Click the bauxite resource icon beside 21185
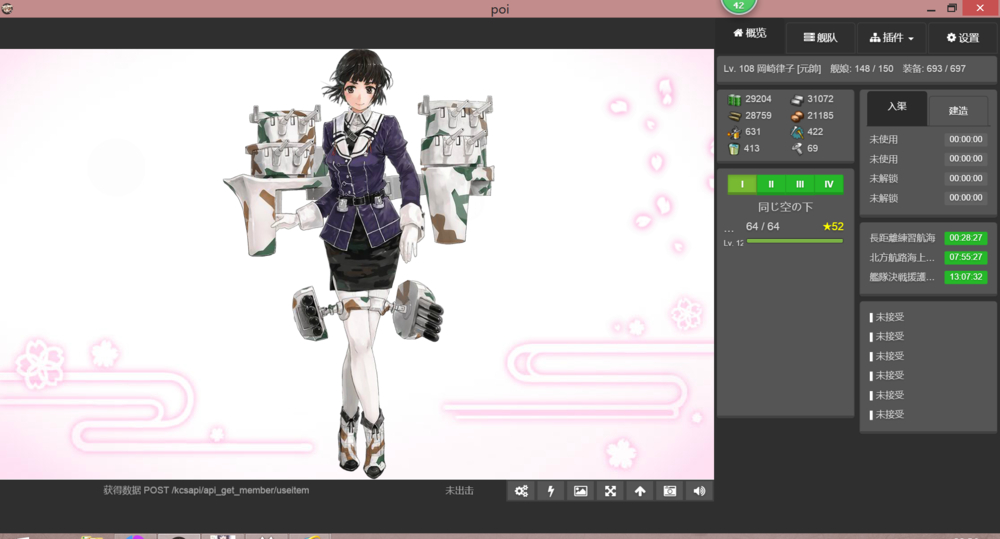 click(797, 116)
